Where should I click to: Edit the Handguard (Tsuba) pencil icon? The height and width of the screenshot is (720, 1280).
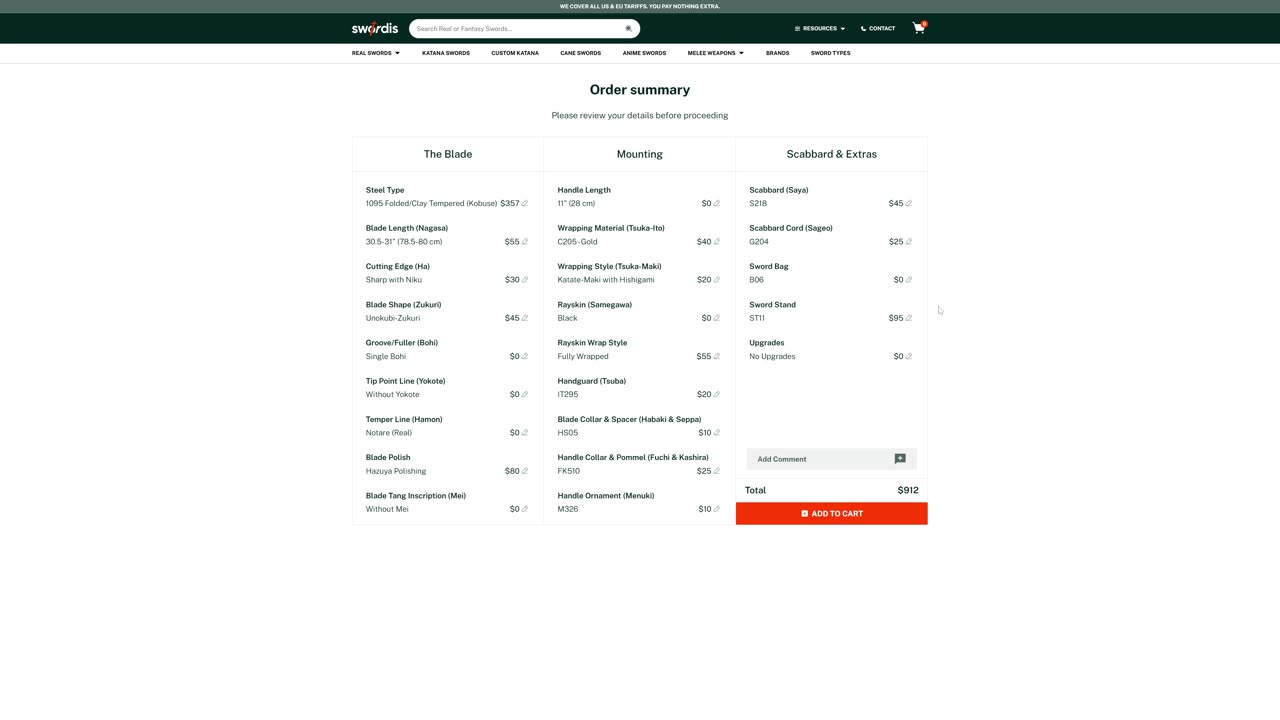click(x=716, y=394)
